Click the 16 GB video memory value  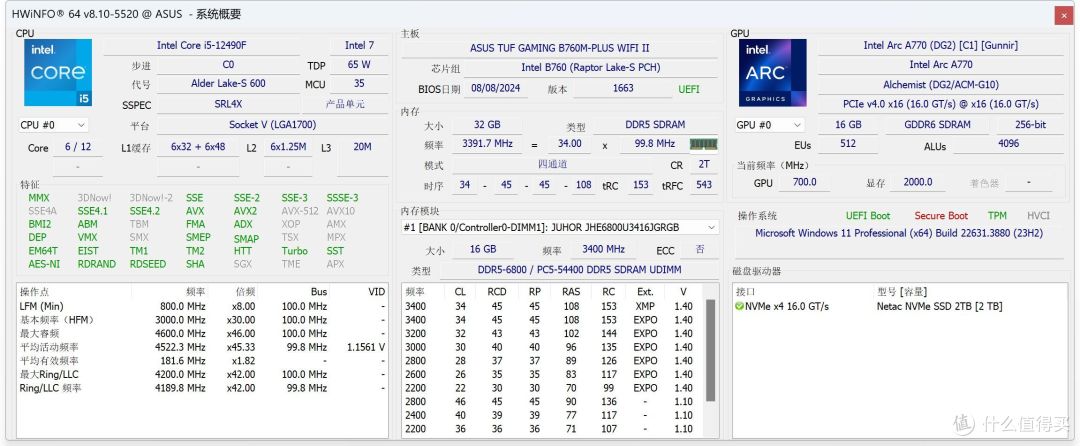pyautogui.click(x=848, y=125)
